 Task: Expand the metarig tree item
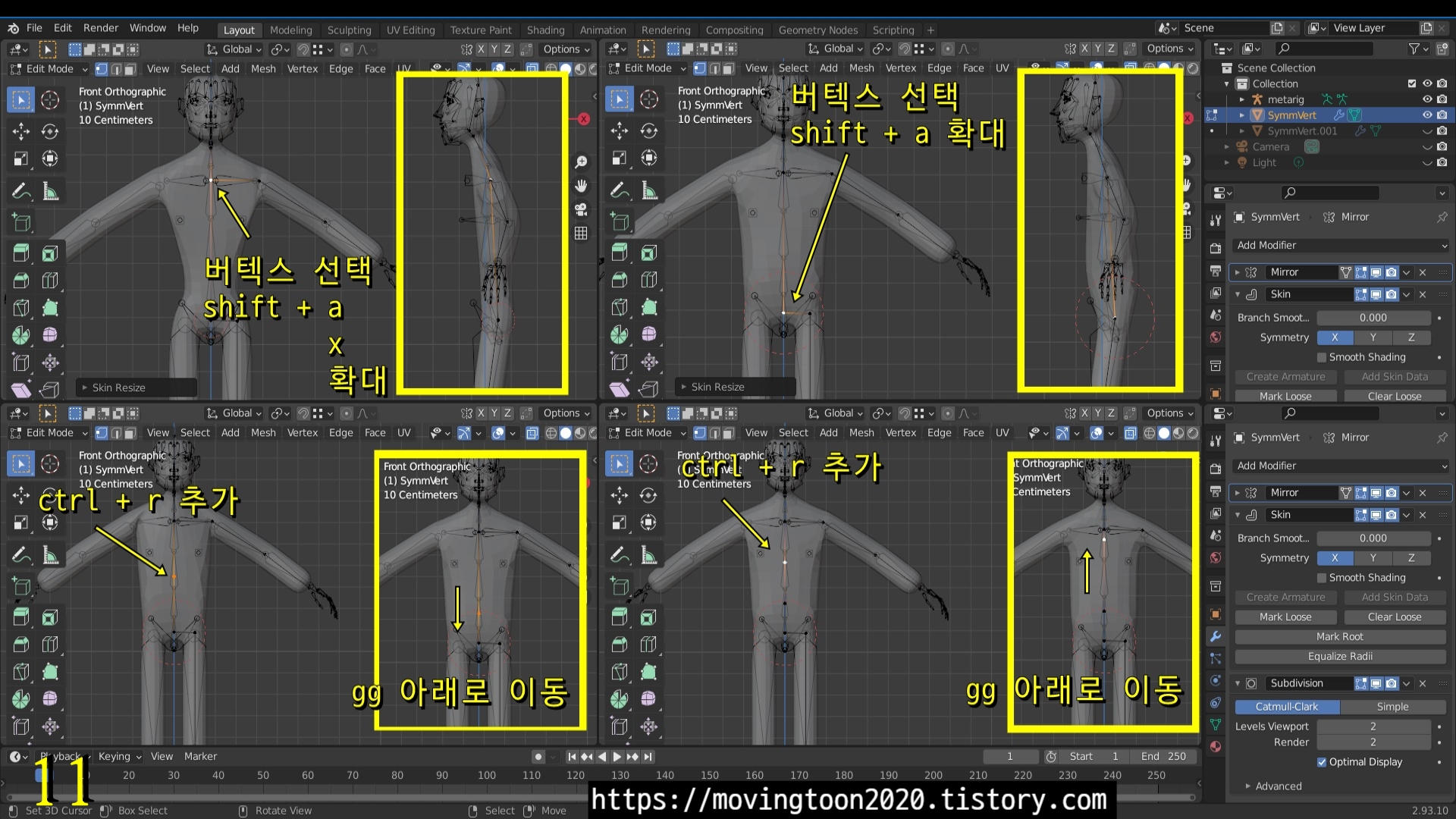click(1242, 99)
